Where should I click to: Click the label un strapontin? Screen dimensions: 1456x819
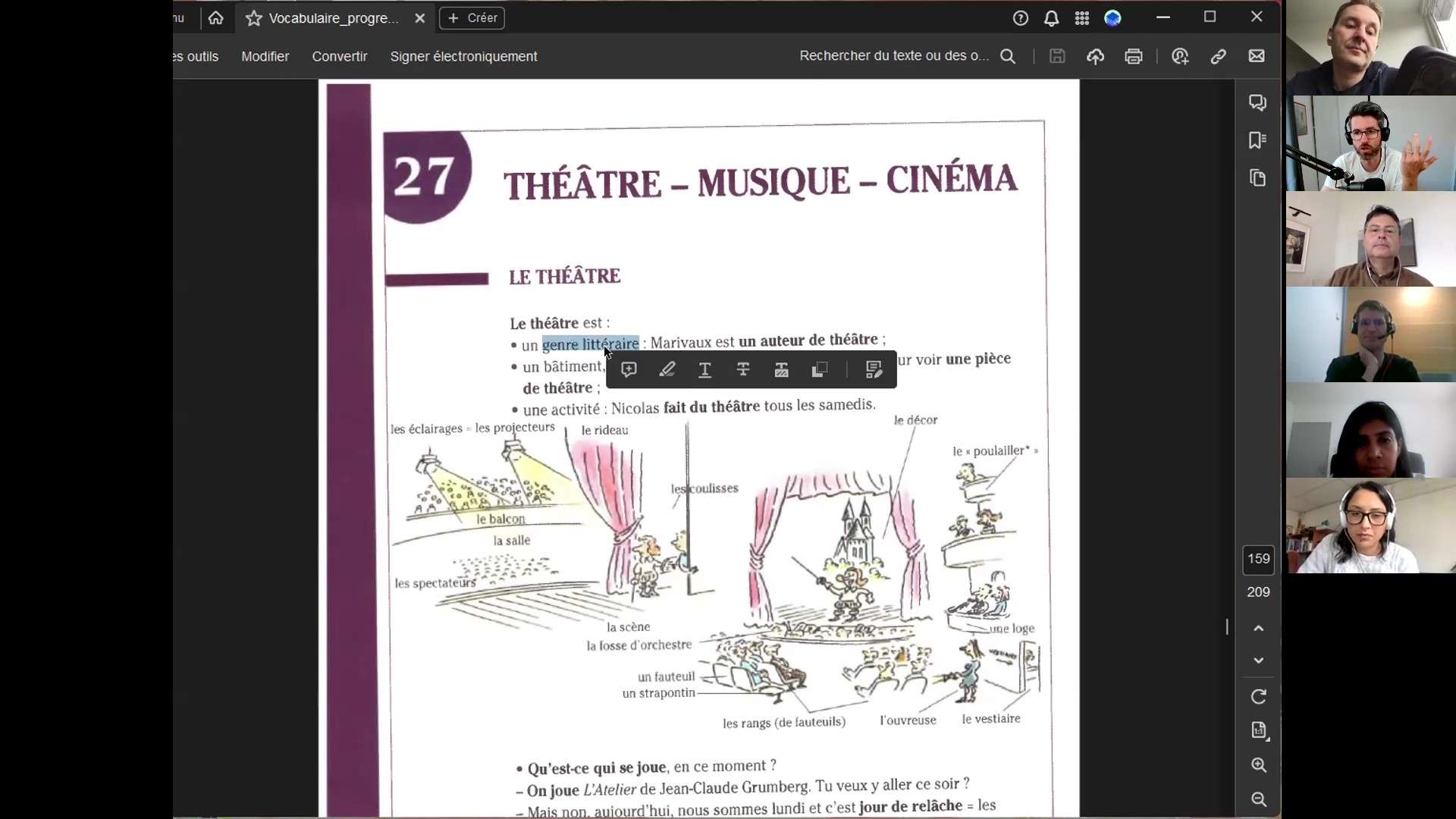pyautogui.click(x=658, y=693)
